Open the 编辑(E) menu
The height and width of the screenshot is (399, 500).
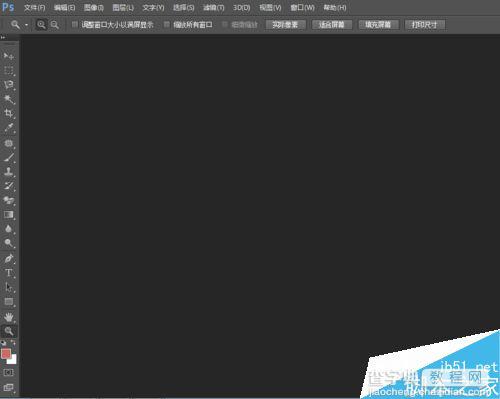pos(64,7)
